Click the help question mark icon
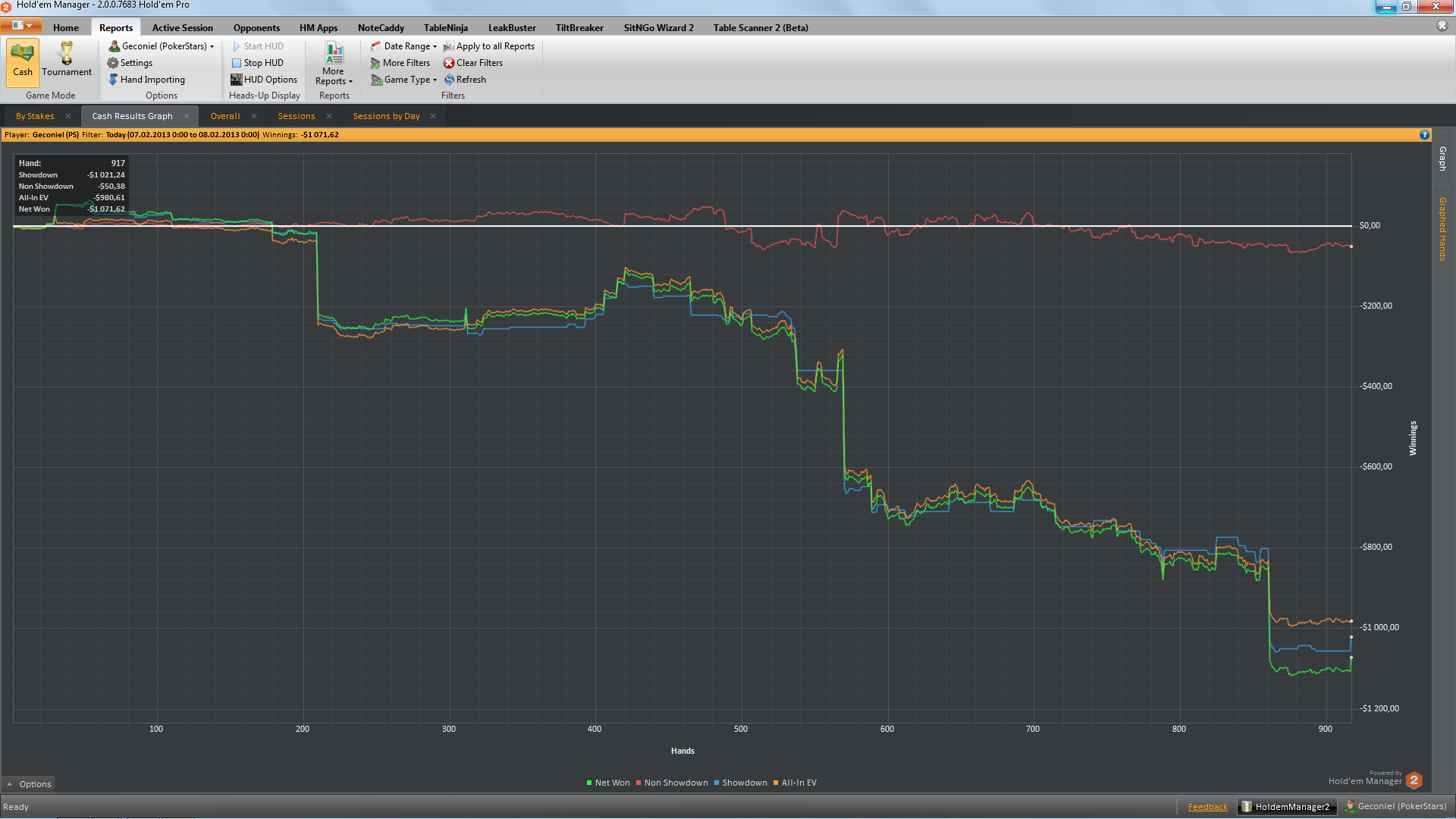This screenshot has height=819, width=1456. 1424,135
